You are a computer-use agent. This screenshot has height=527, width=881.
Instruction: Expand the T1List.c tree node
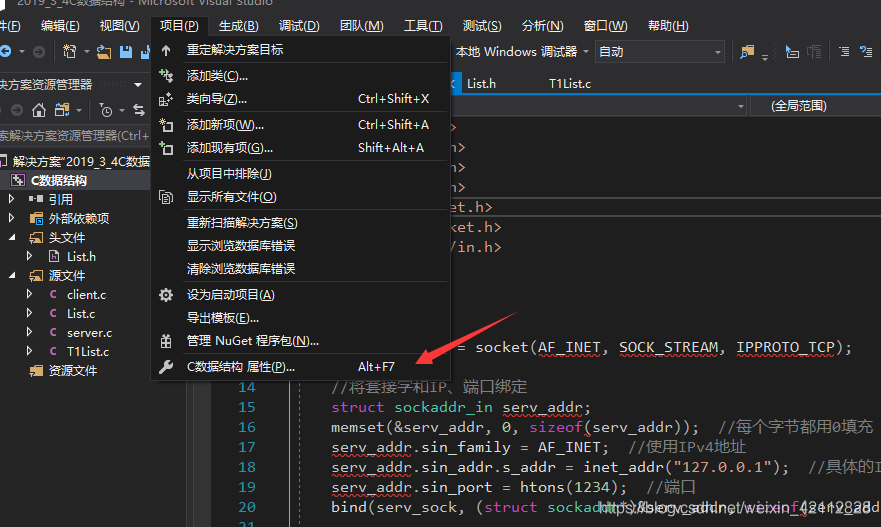click(29, 351)
